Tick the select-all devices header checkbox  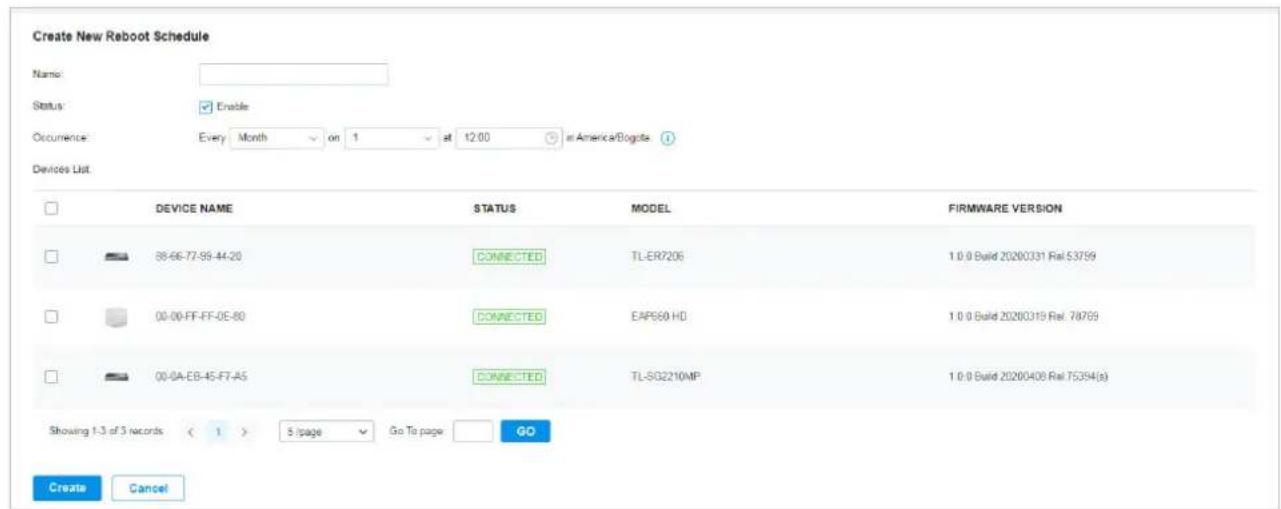click(x=53, y=209)
